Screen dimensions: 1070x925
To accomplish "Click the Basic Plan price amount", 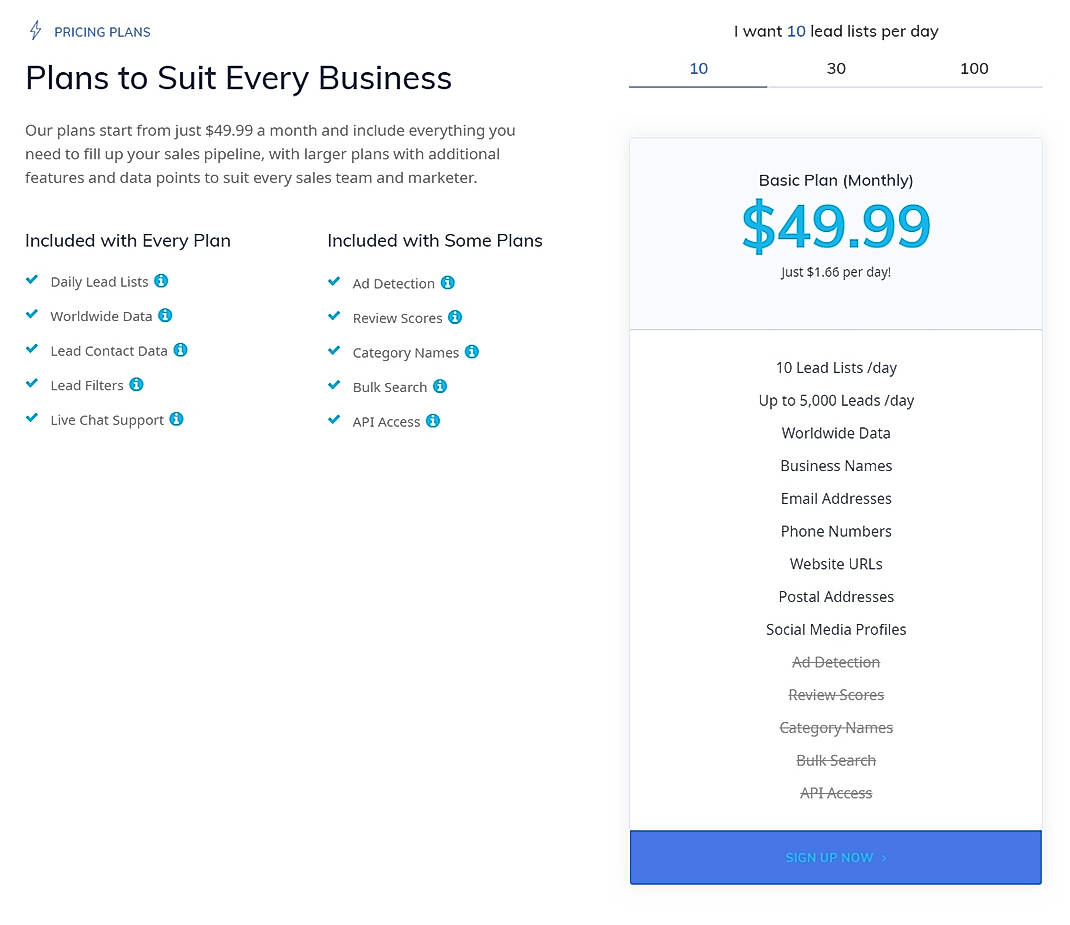I will coord(836,225).
